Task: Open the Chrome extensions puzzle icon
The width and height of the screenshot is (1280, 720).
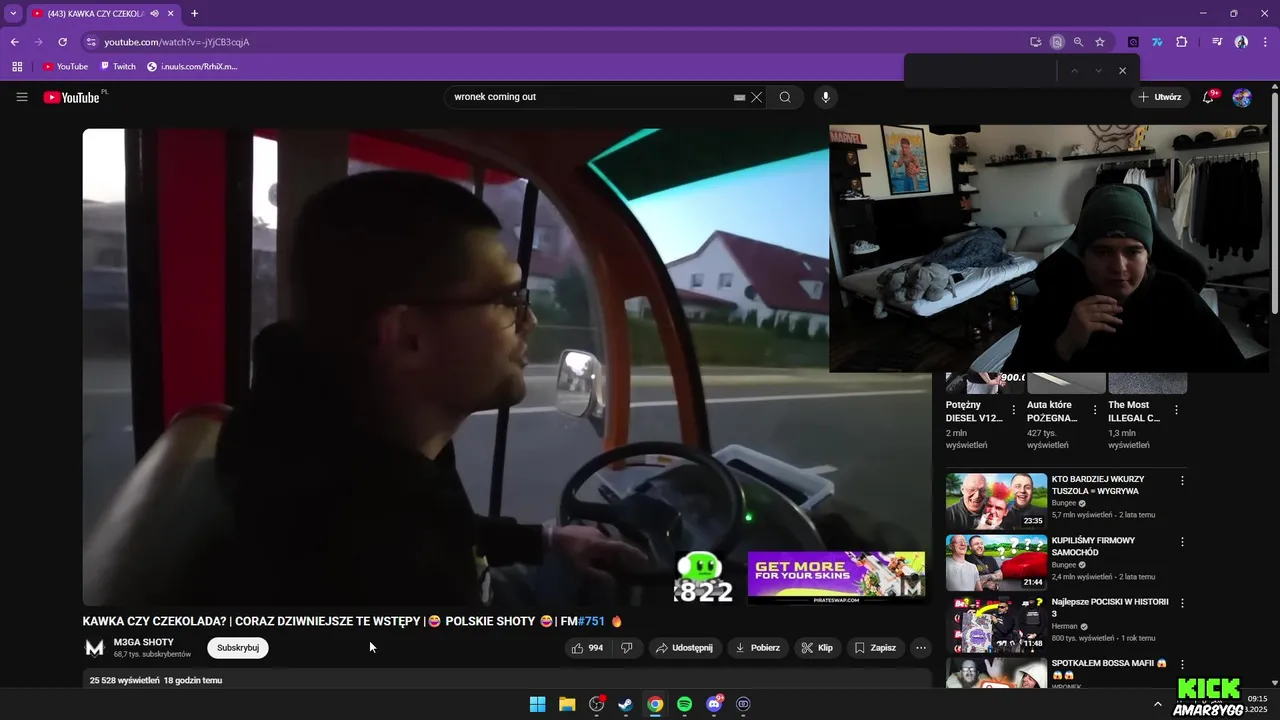Action: pos(1182,42)
